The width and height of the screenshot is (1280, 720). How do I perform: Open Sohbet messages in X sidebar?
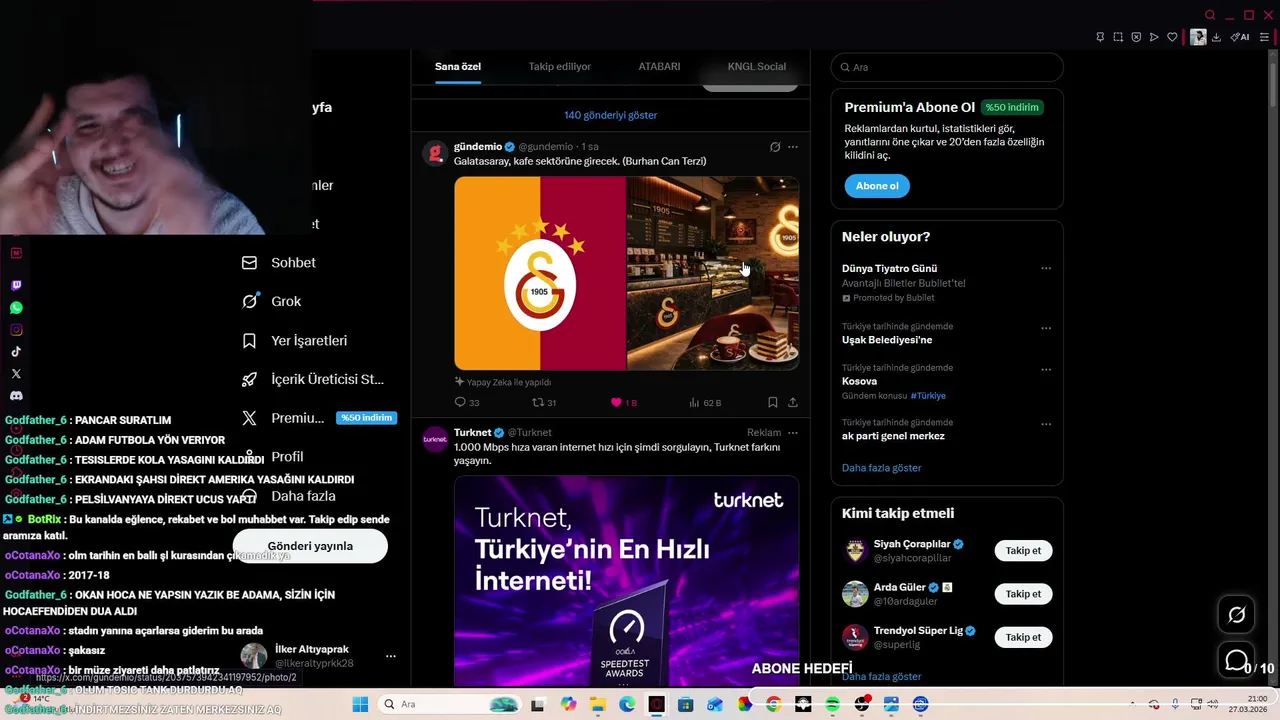coord(279,263)
